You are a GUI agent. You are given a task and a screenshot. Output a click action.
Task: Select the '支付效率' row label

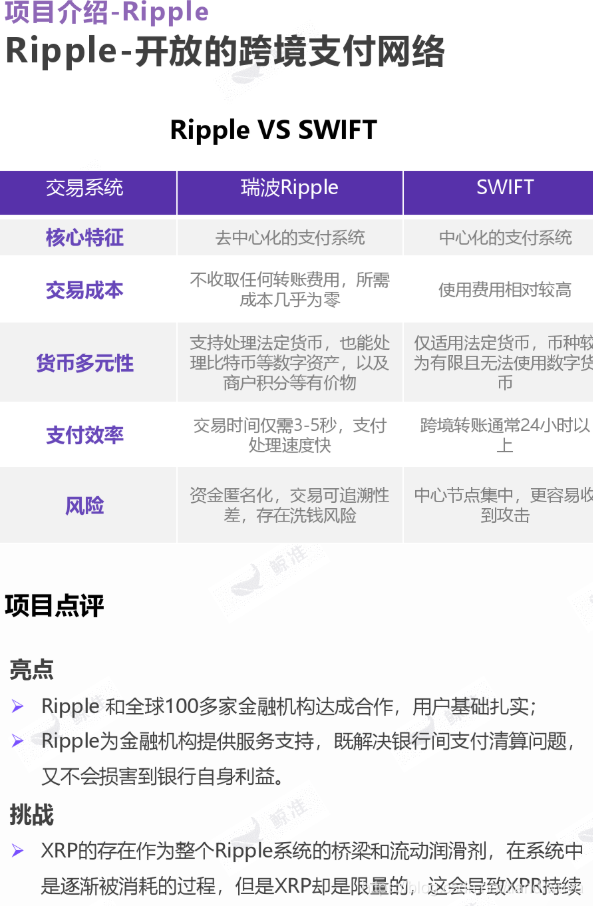[x=85, y=435]
